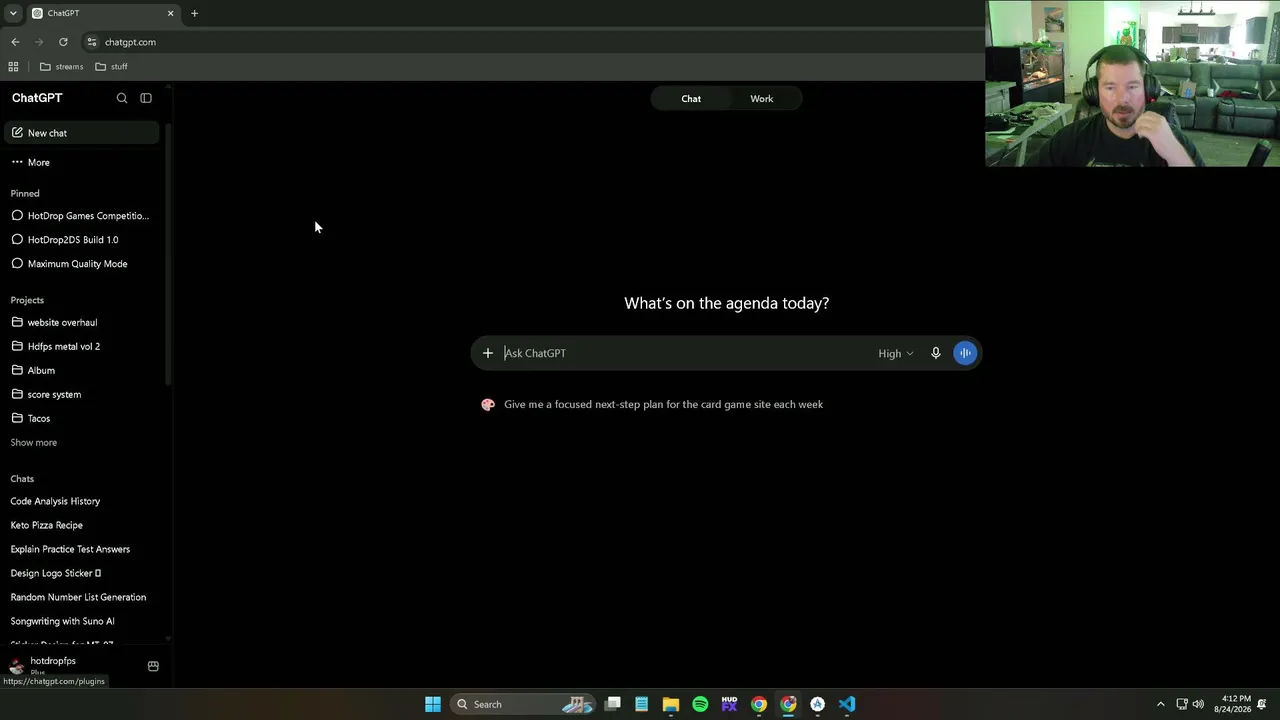
Task: Reload the chatgpt.com page
Action: point(63,42)
